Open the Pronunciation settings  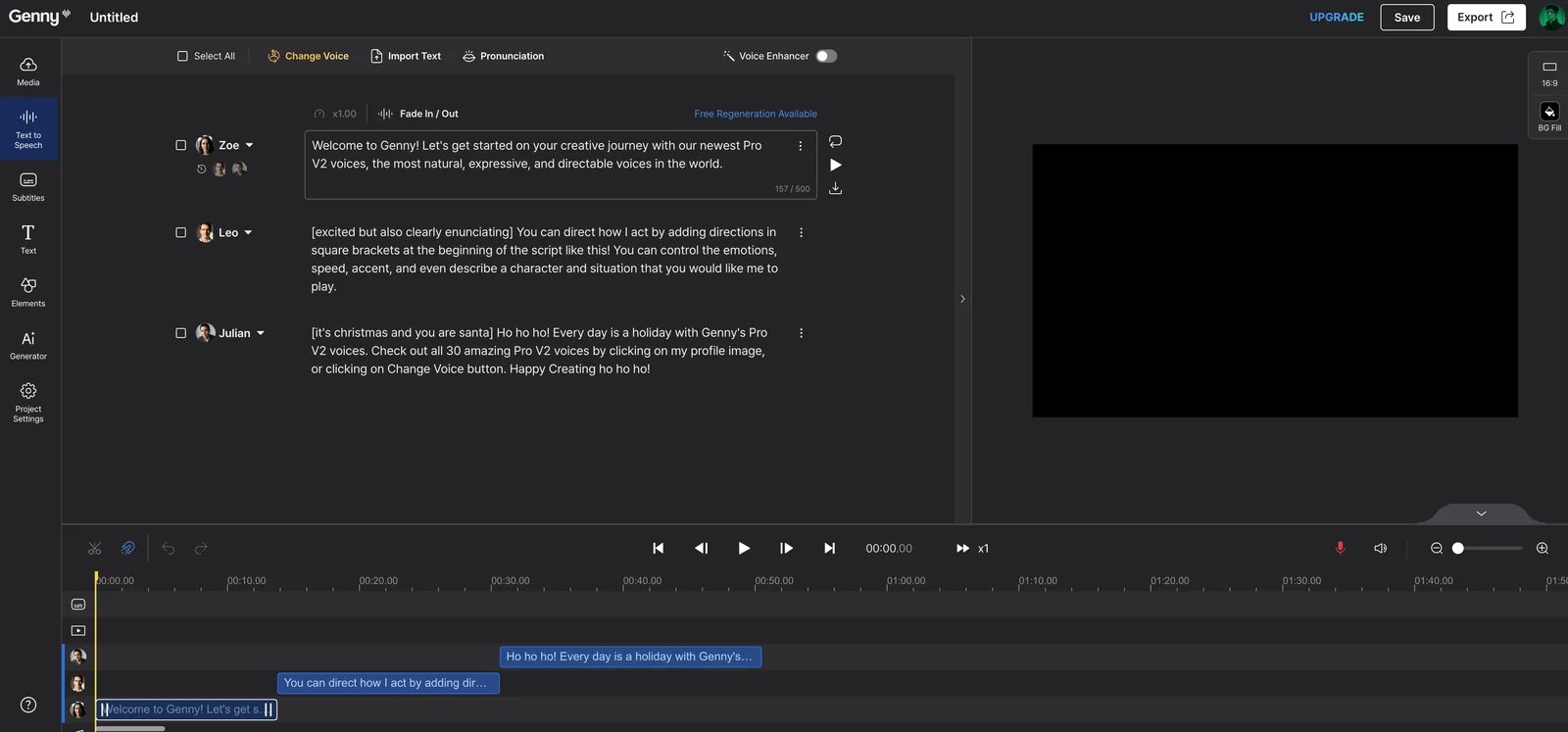pyautogui.click(x=503, y=56)
